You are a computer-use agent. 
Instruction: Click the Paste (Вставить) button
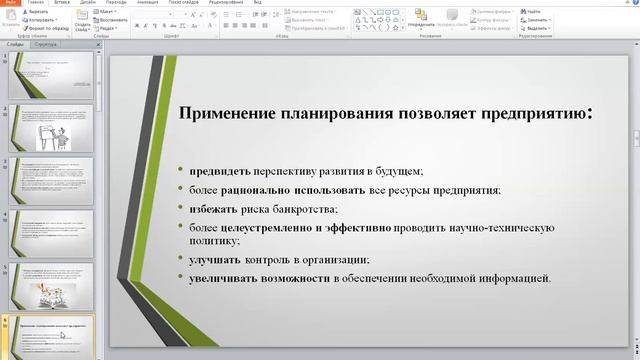tap(11, 19)
